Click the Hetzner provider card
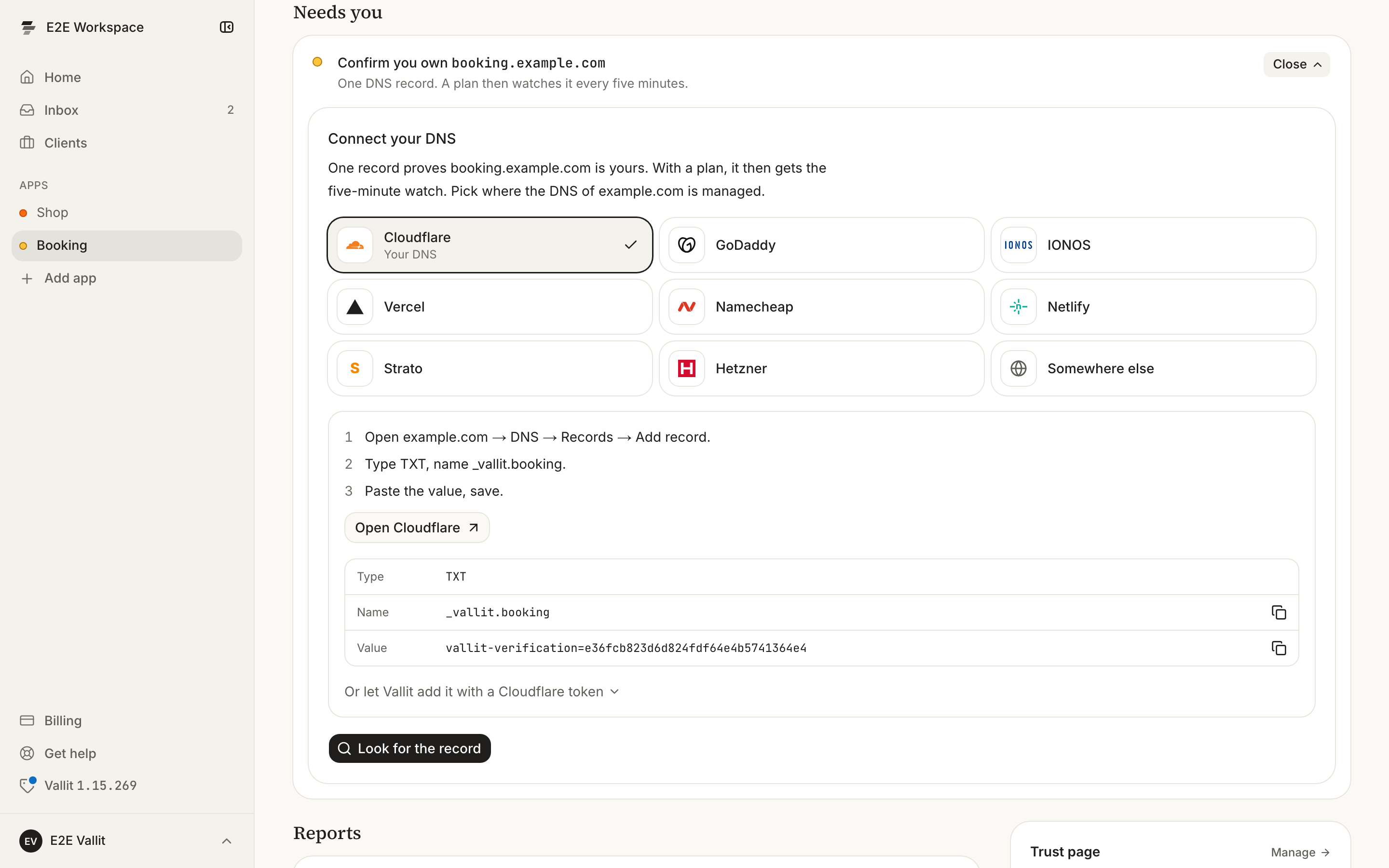 point(821,368)
